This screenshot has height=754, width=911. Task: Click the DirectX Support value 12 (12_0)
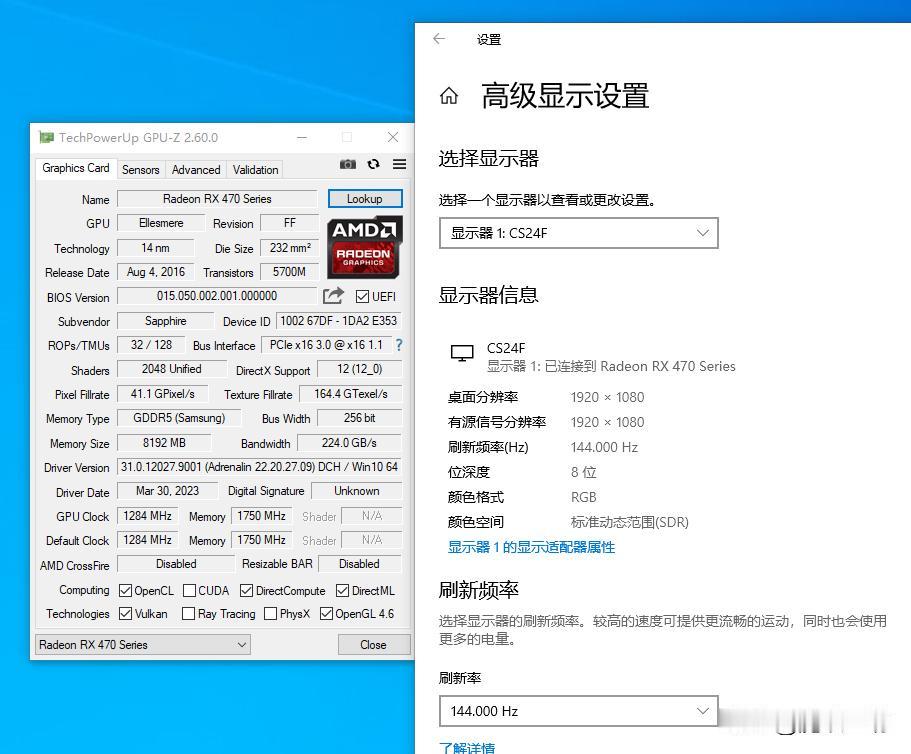tap(360, 369)
